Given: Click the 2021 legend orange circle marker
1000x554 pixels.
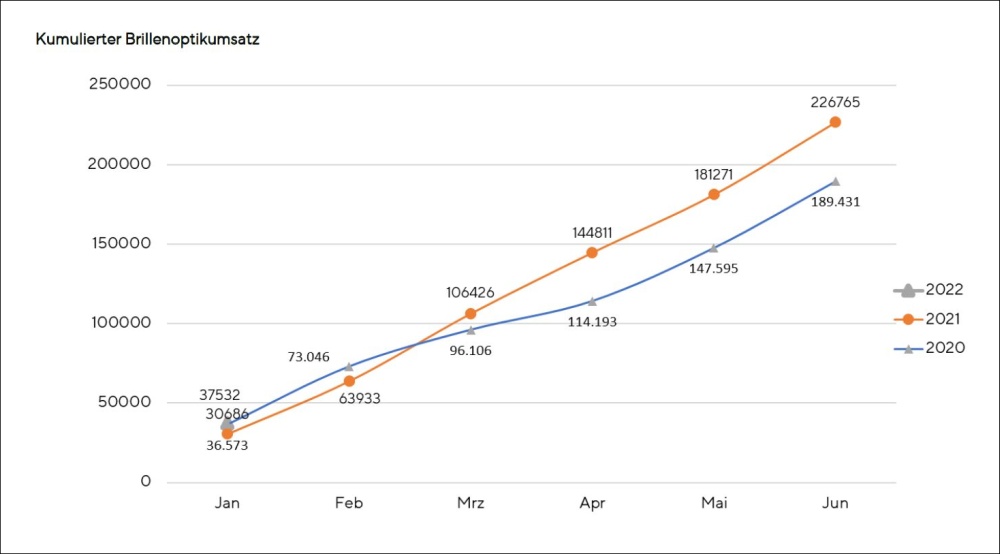Looking at the screenshot, I should (908, 319).
